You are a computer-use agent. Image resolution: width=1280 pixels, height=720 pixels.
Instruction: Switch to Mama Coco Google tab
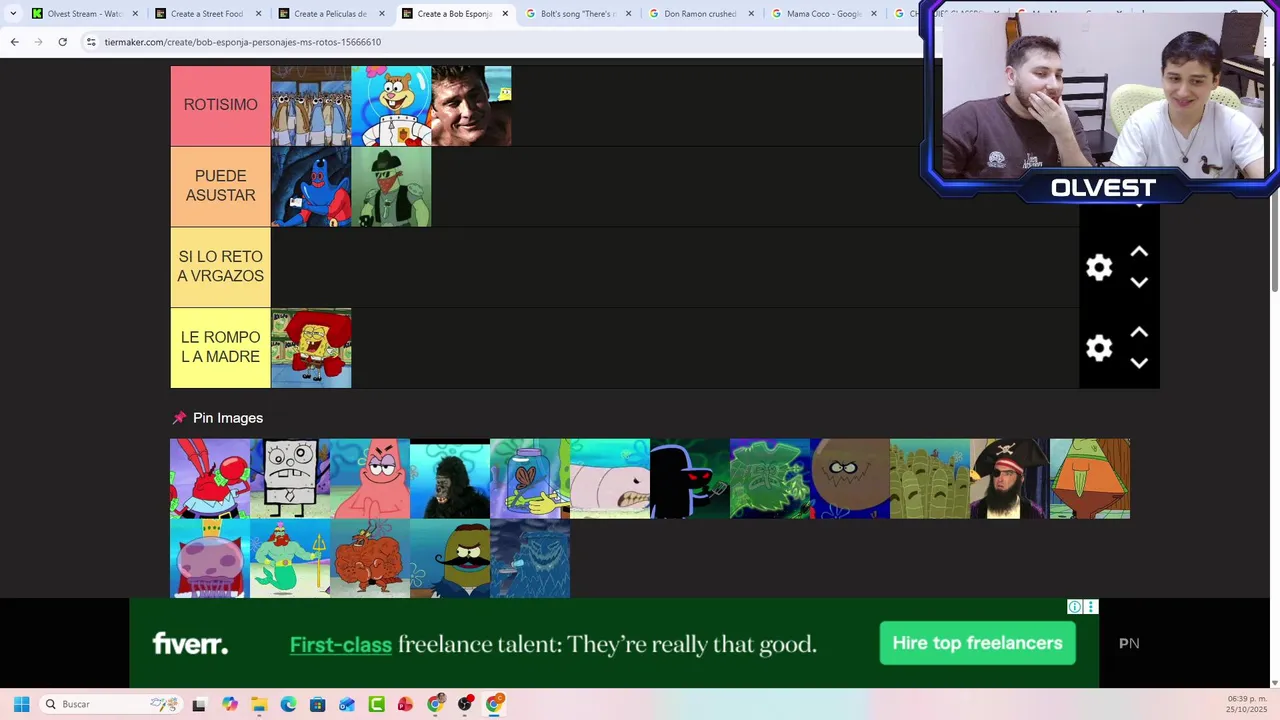[x=824, y=14]
